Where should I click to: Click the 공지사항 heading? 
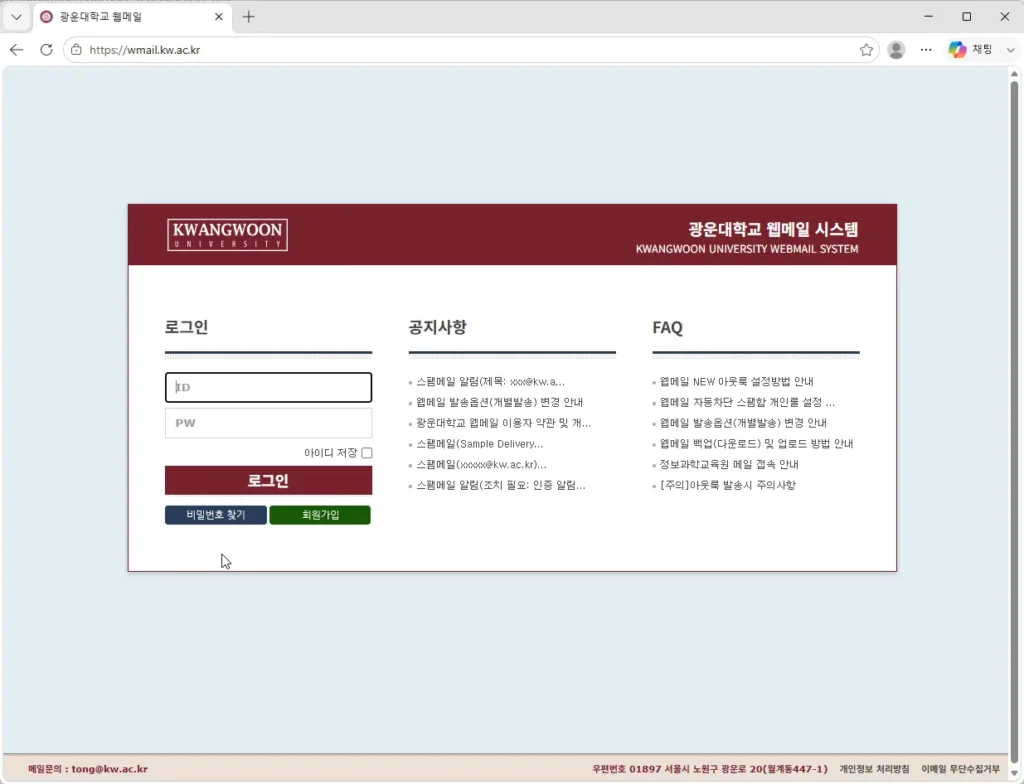(x=438, y=327)
